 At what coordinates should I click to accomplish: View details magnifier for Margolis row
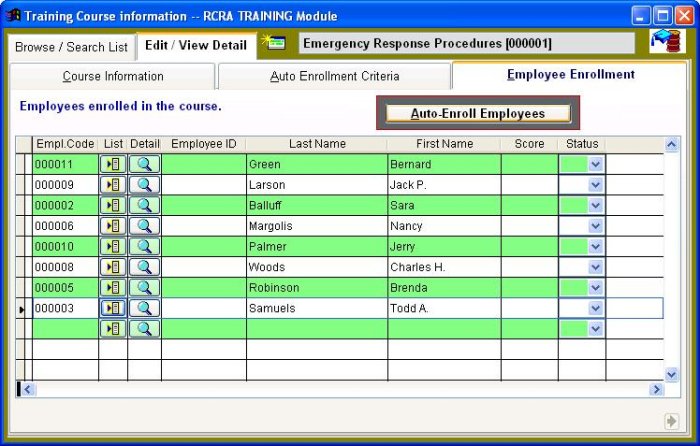144,226
